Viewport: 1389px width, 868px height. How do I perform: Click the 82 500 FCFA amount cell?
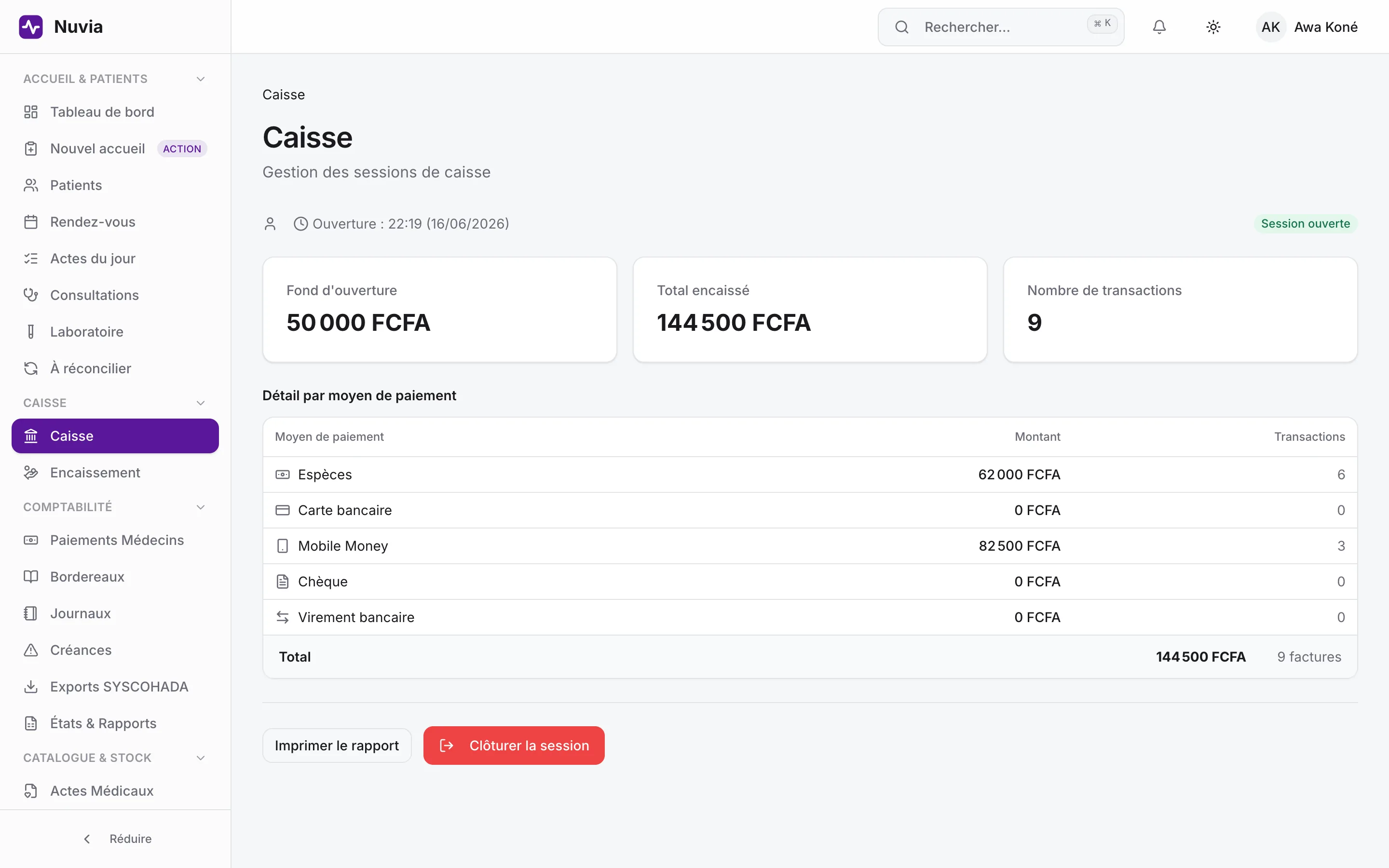(x=1020, y=546)
